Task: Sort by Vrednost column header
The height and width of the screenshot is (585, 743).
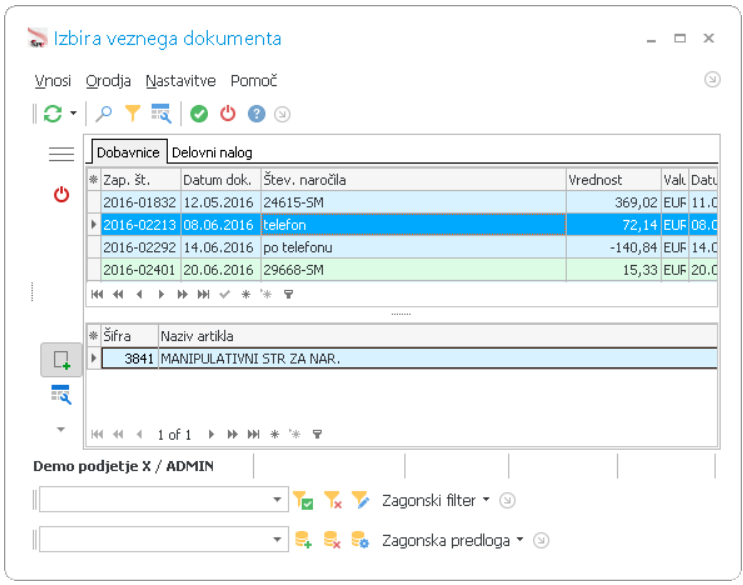Action: pos(613,180)
